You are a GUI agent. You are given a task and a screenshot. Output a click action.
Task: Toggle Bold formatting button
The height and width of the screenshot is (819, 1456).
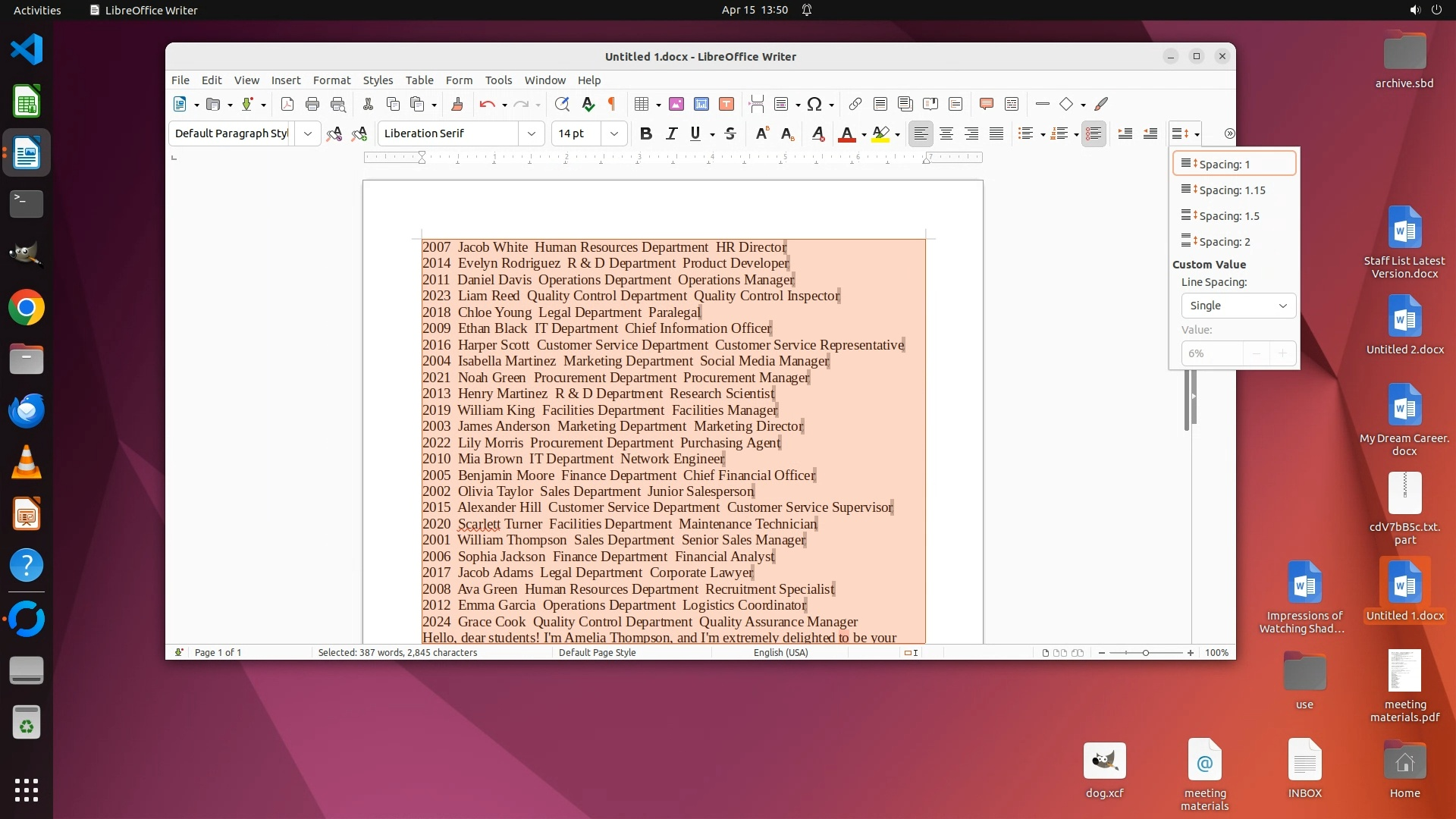(x=645, y=134)
